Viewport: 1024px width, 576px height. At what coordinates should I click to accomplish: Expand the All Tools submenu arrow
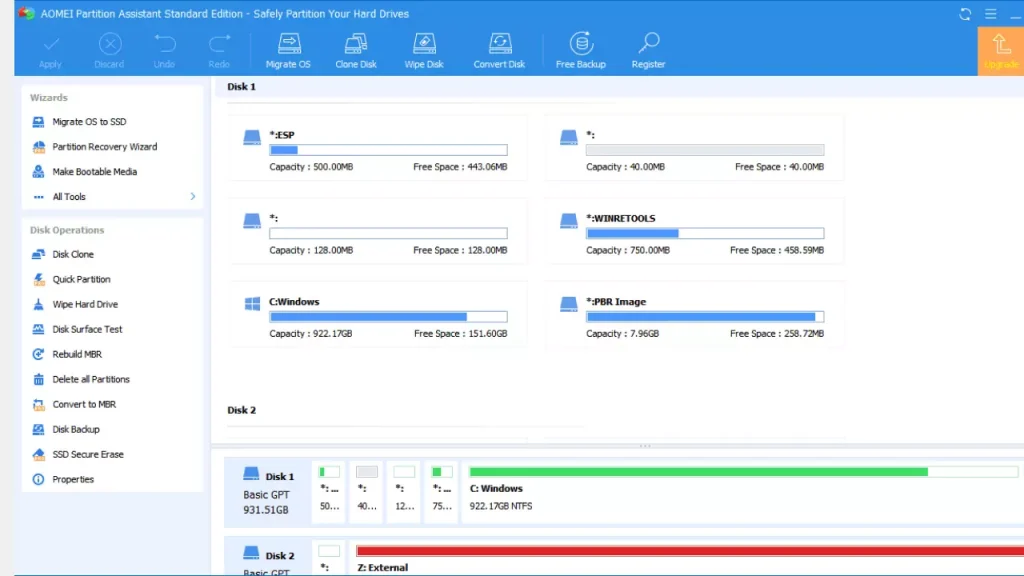193,197
